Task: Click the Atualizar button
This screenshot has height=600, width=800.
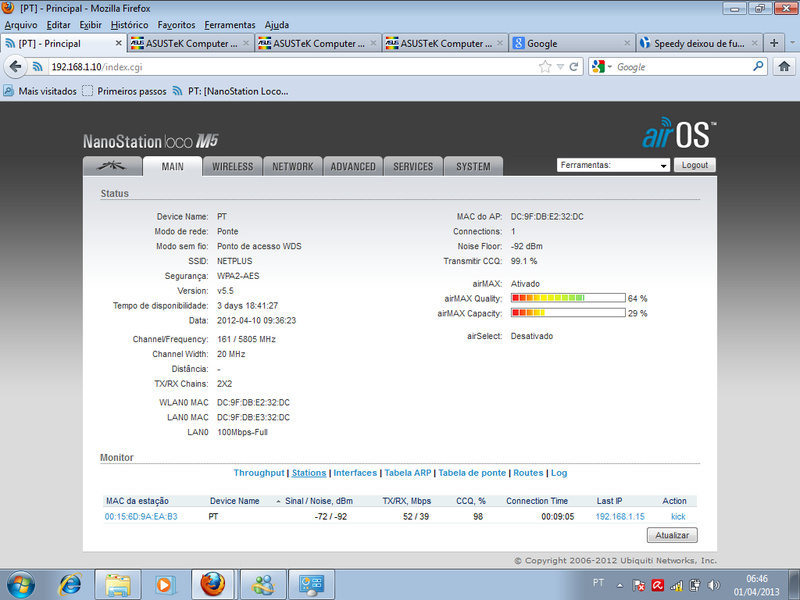Action: click(x=672, y=535)
